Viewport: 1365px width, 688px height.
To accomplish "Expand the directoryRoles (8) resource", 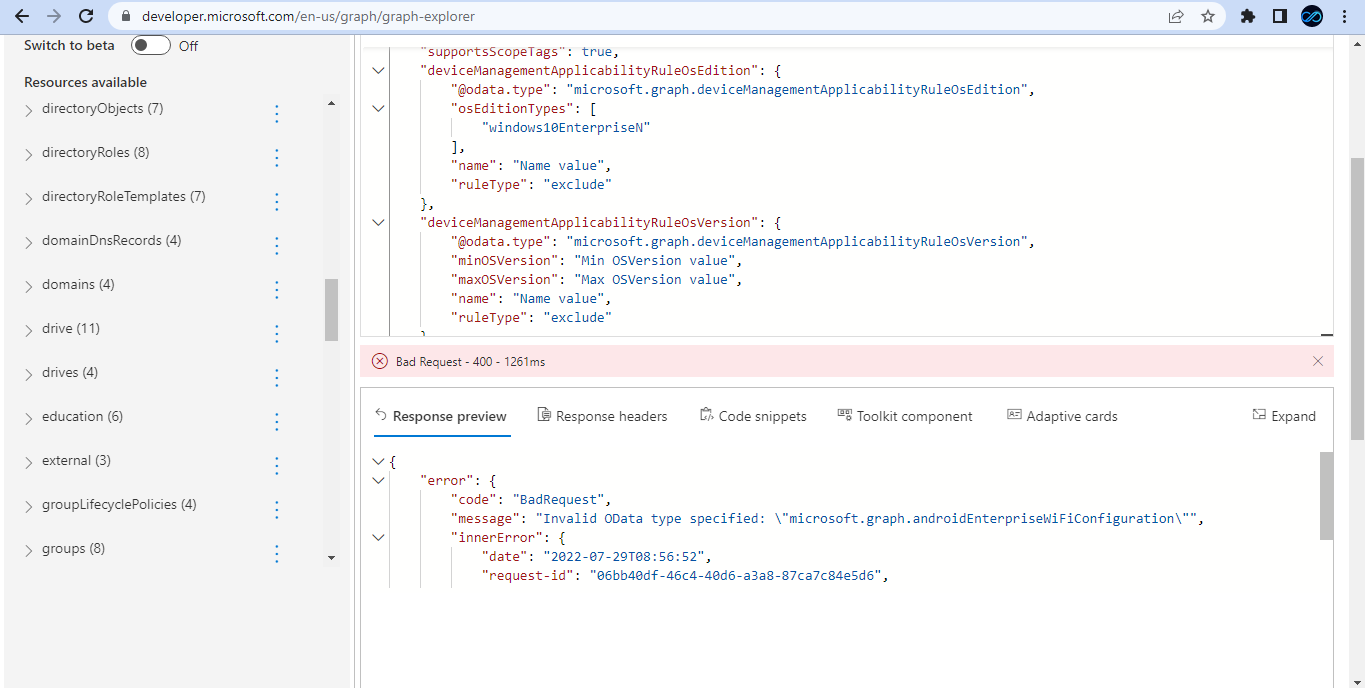I will click(29, 155).
